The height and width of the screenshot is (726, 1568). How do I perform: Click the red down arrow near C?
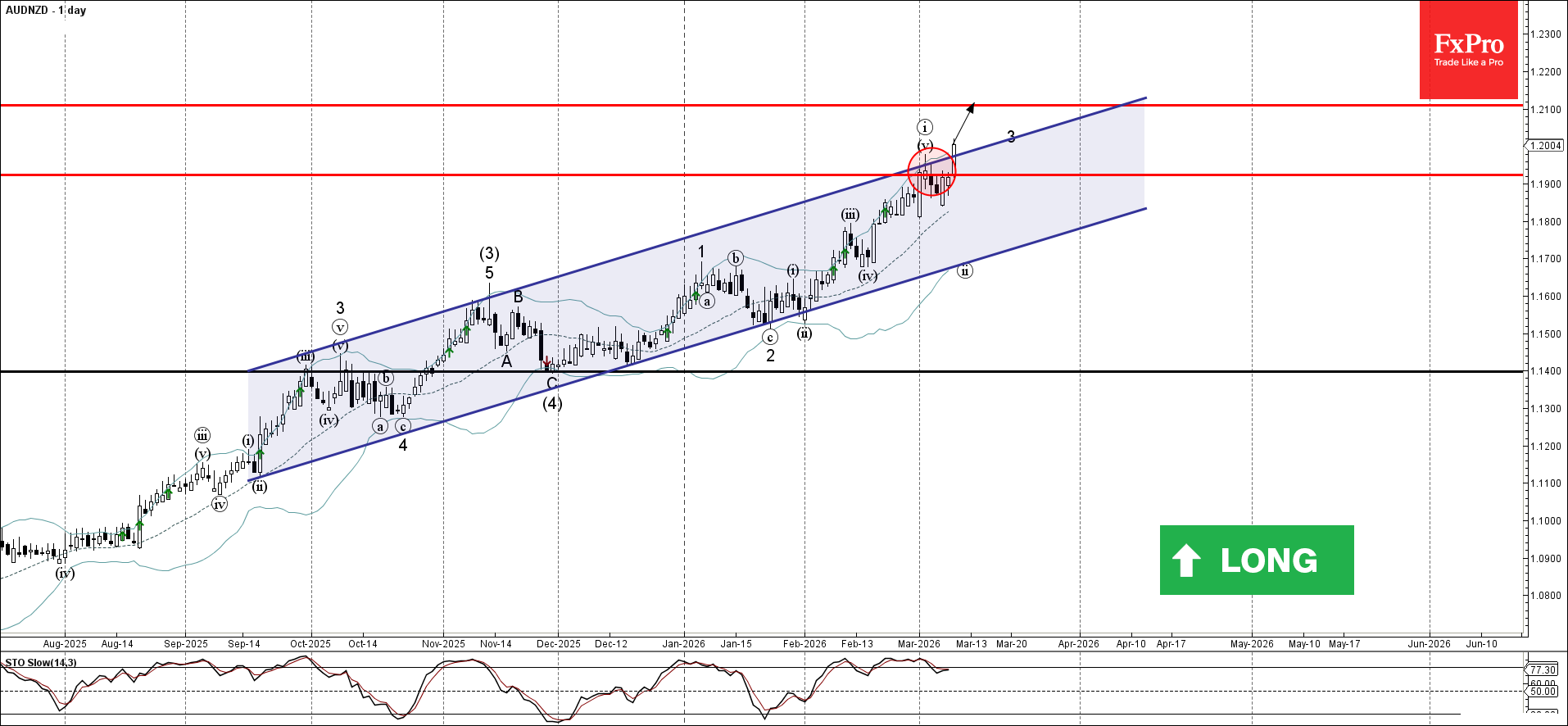(547, 361)
